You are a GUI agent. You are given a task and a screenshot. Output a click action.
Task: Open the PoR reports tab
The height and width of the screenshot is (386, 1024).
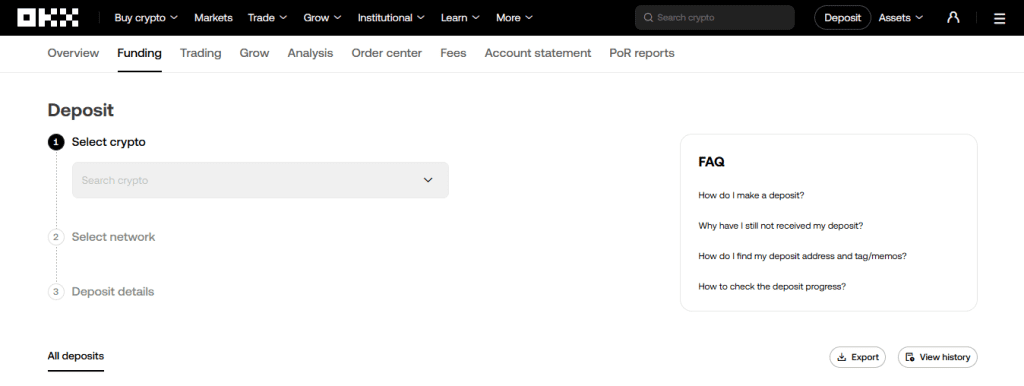coord(642,54)
